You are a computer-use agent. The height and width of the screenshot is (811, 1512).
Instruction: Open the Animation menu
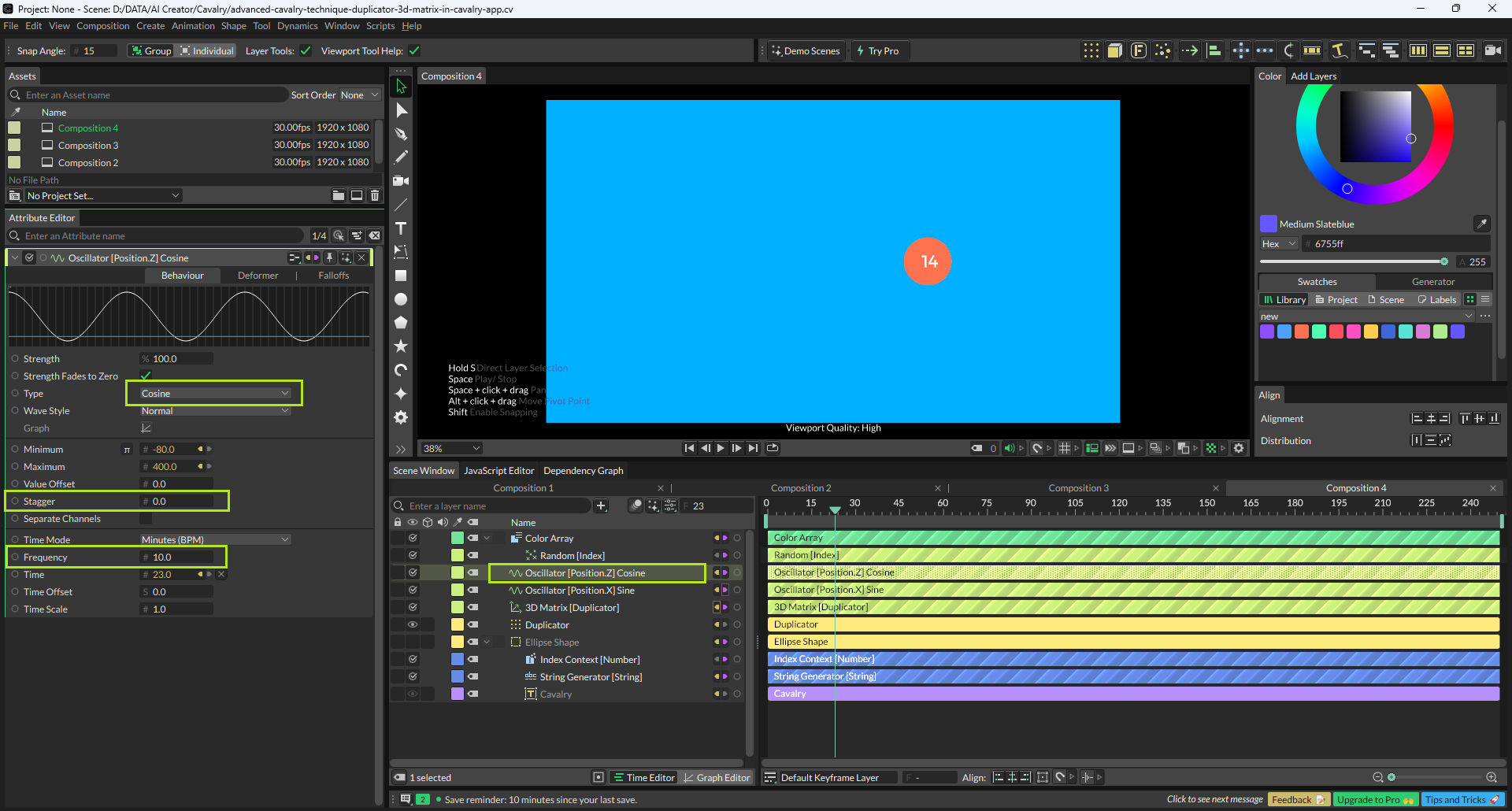(x=193, y=26)
